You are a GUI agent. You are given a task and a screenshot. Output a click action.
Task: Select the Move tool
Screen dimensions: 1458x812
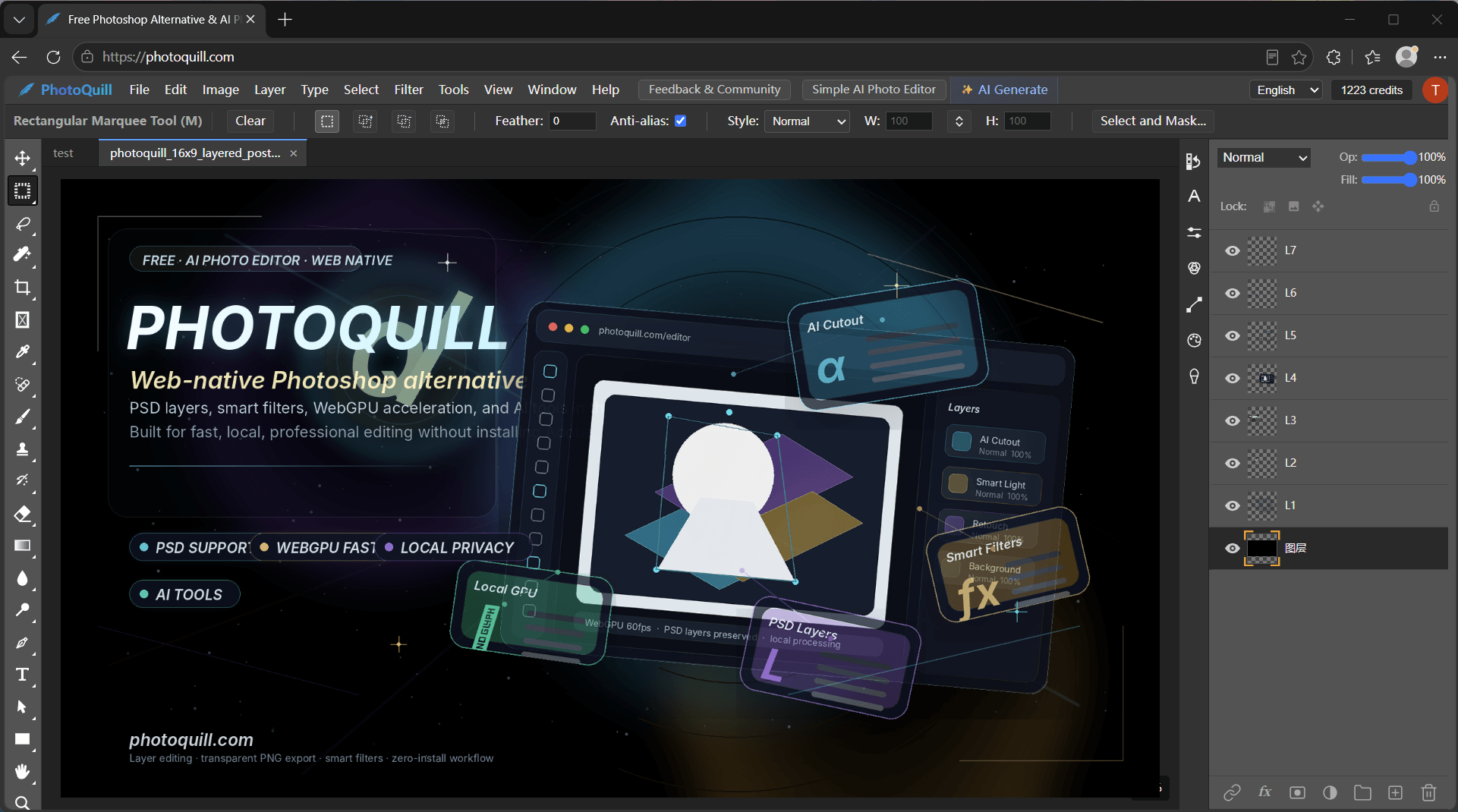point(23,158)
